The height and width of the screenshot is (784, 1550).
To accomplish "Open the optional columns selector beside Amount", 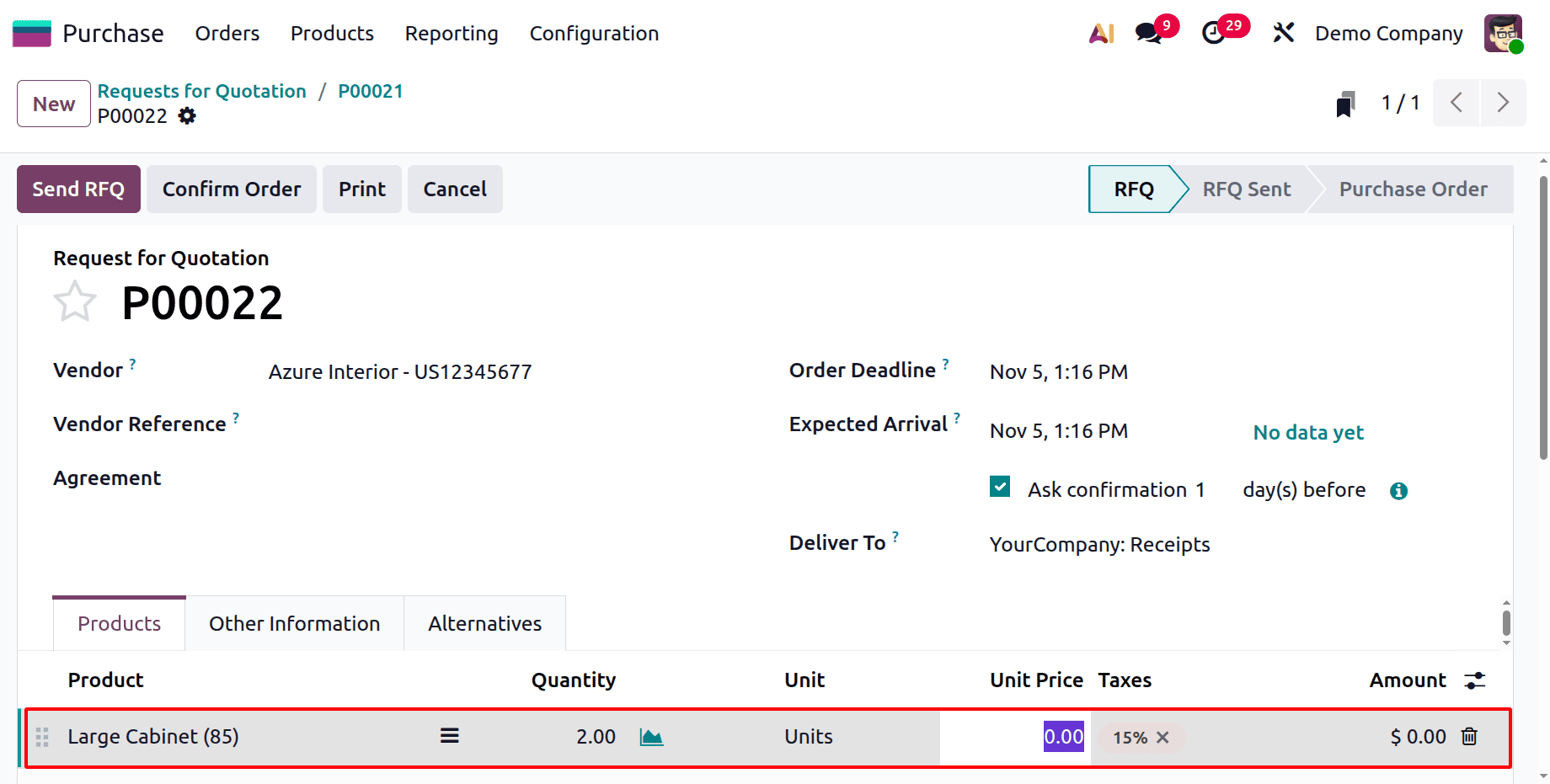I will click(1476, 680).
